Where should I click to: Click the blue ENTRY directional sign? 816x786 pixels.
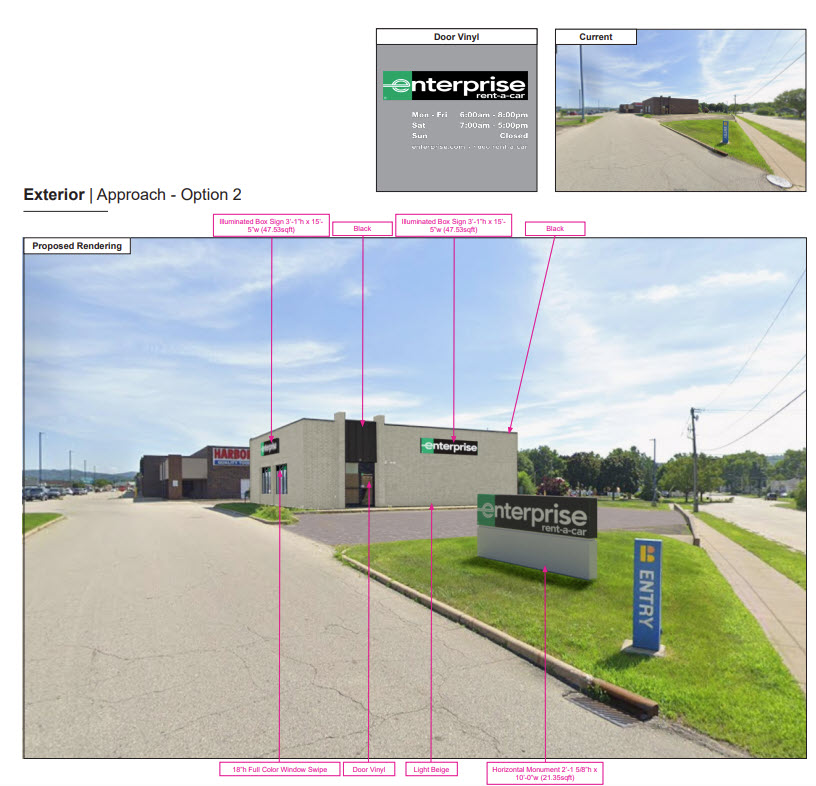pyautogui.click(x=647, y=595)
